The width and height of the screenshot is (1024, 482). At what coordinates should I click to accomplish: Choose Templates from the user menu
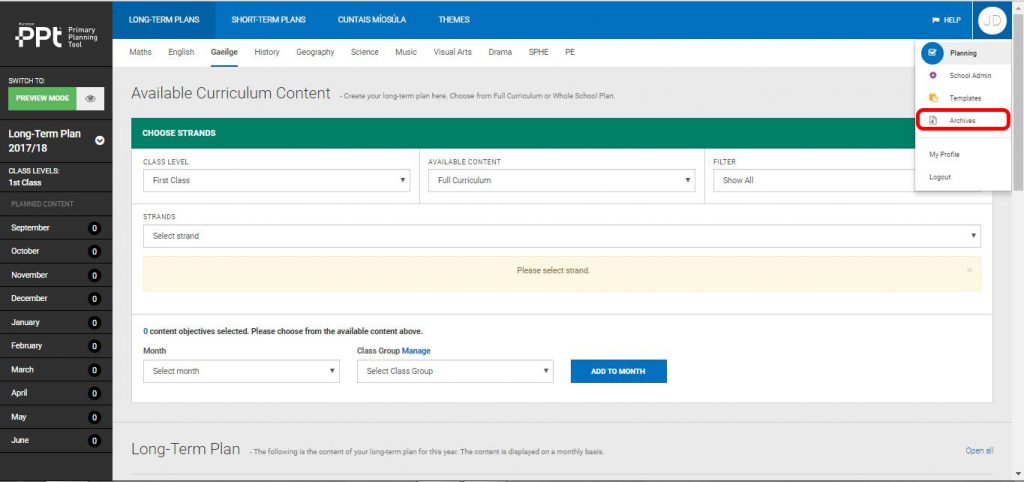coord(965,98)
